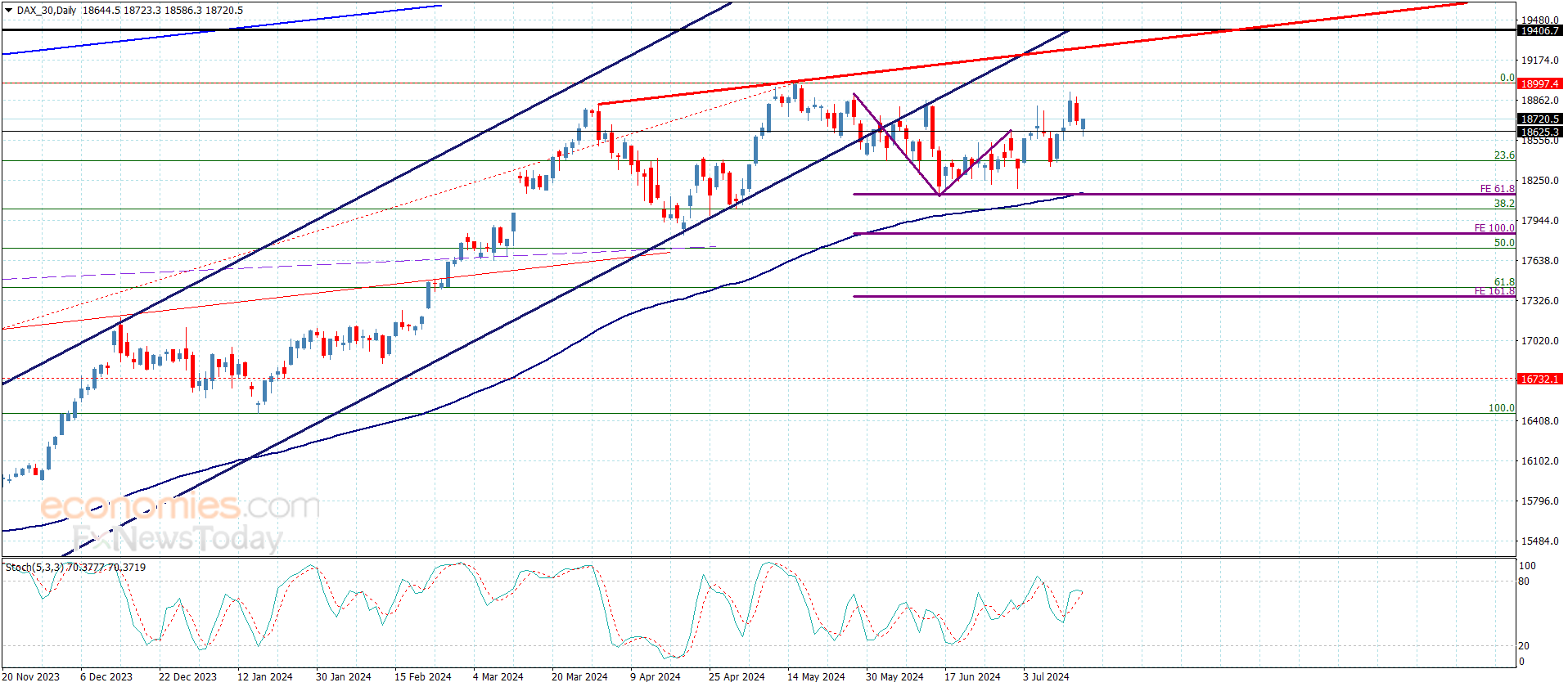Viewport: 1568px width, 687px height.
Task: Click the FE 100.0 expansion label
Action: 1494,228
